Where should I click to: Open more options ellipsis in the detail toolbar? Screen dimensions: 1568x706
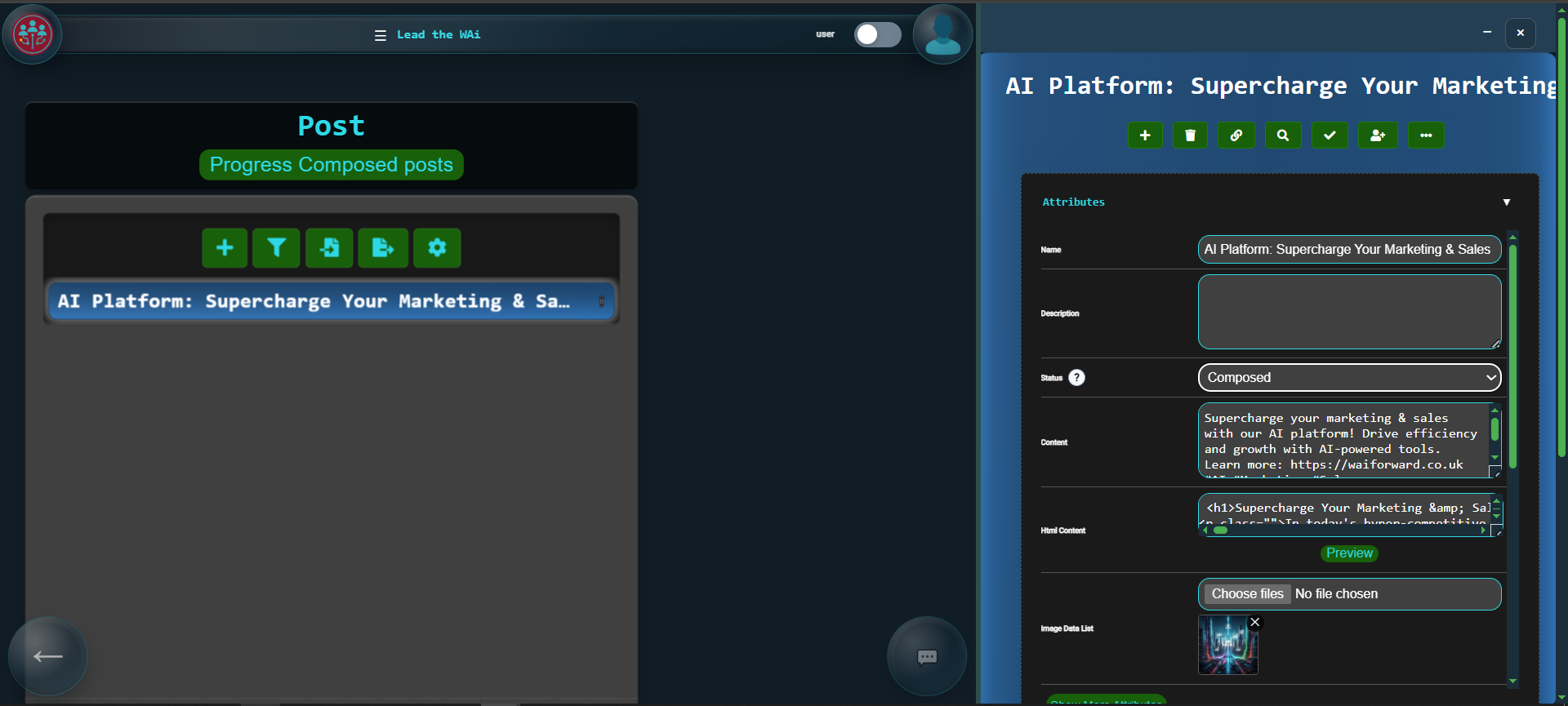point(1426,135)
